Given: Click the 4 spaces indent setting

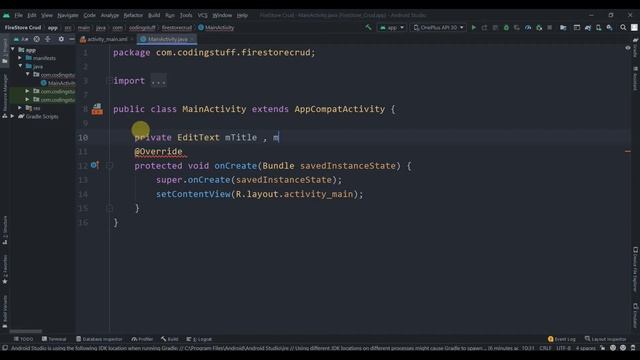Looking at the screenshot, I should [x=585, y=348].
